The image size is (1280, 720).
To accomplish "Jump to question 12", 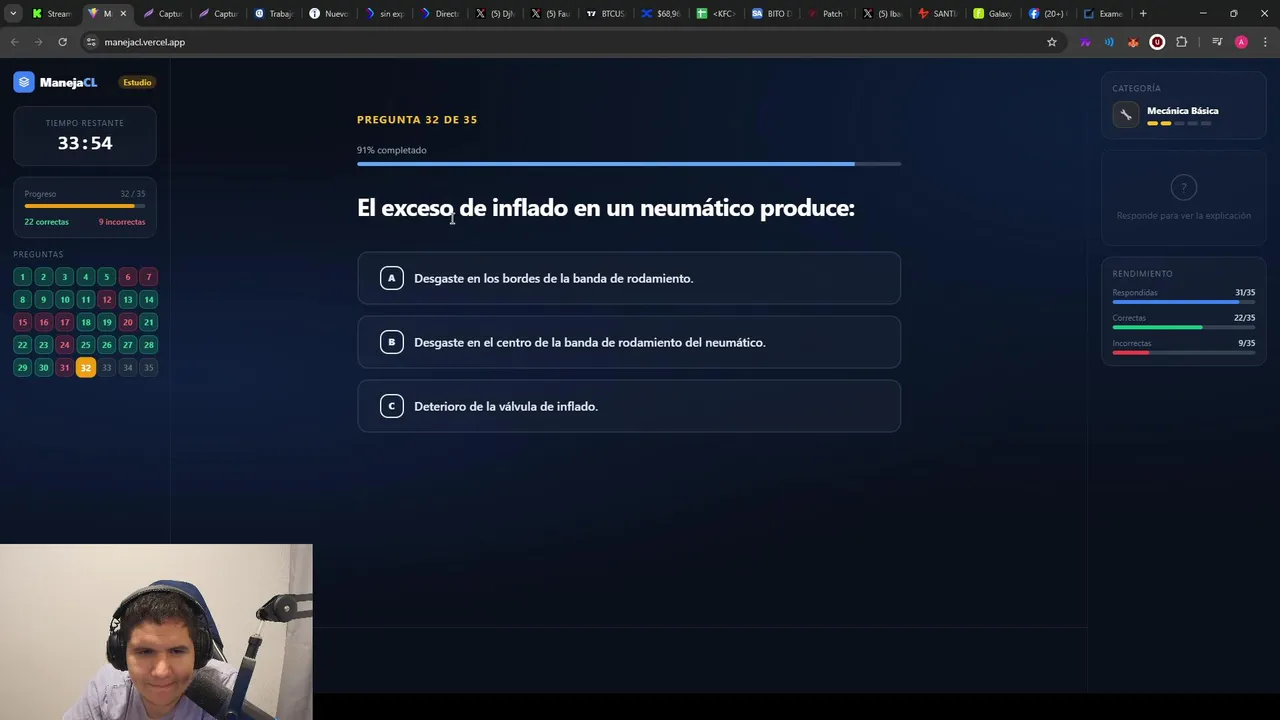I will (106, 299).
